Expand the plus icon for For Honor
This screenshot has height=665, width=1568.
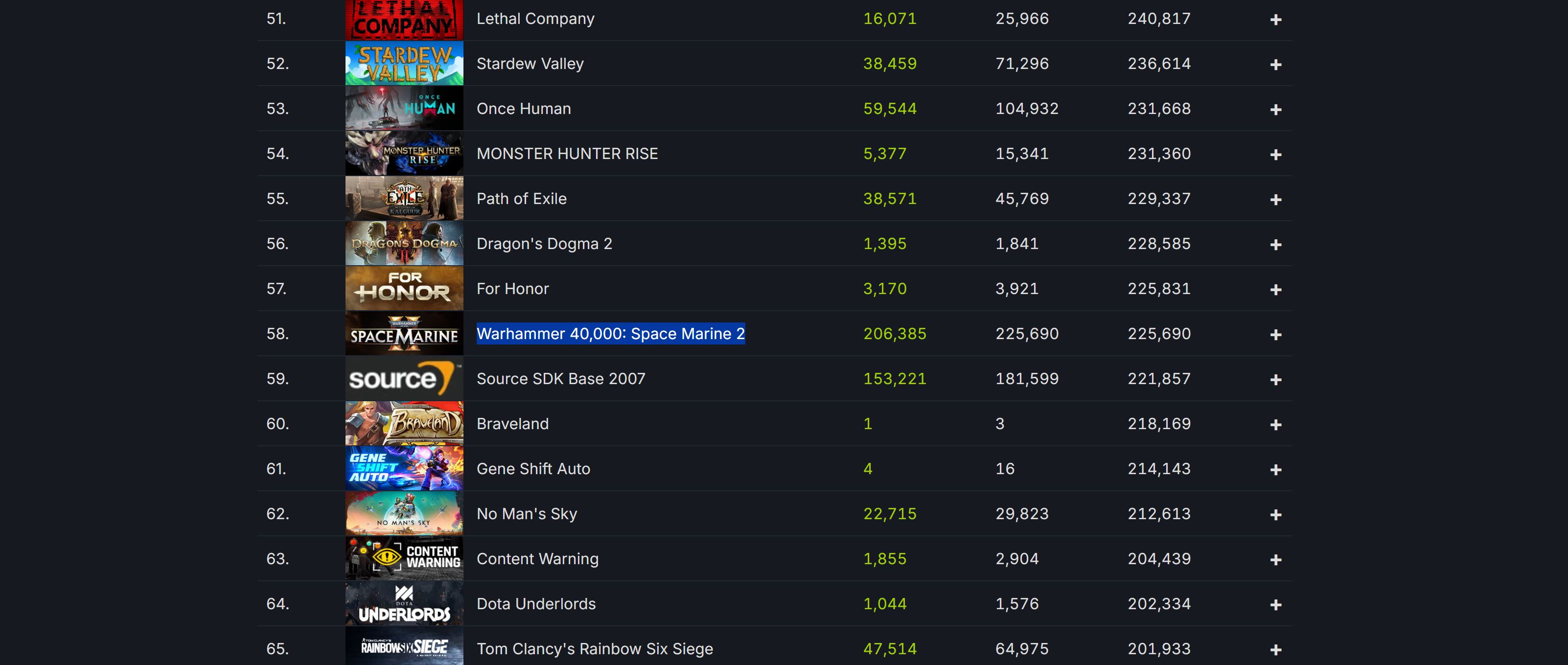pyautogui.click(x=1276, y=290)
